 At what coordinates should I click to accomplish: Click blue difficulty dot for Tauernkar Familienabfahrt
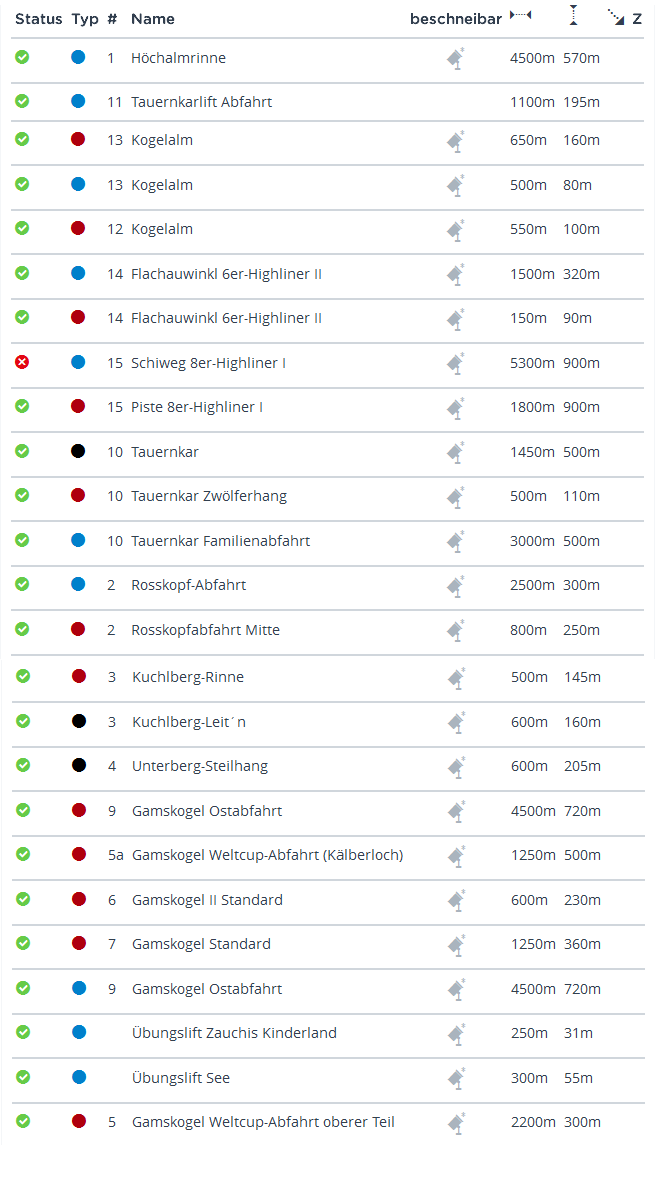tap(78, 540)
